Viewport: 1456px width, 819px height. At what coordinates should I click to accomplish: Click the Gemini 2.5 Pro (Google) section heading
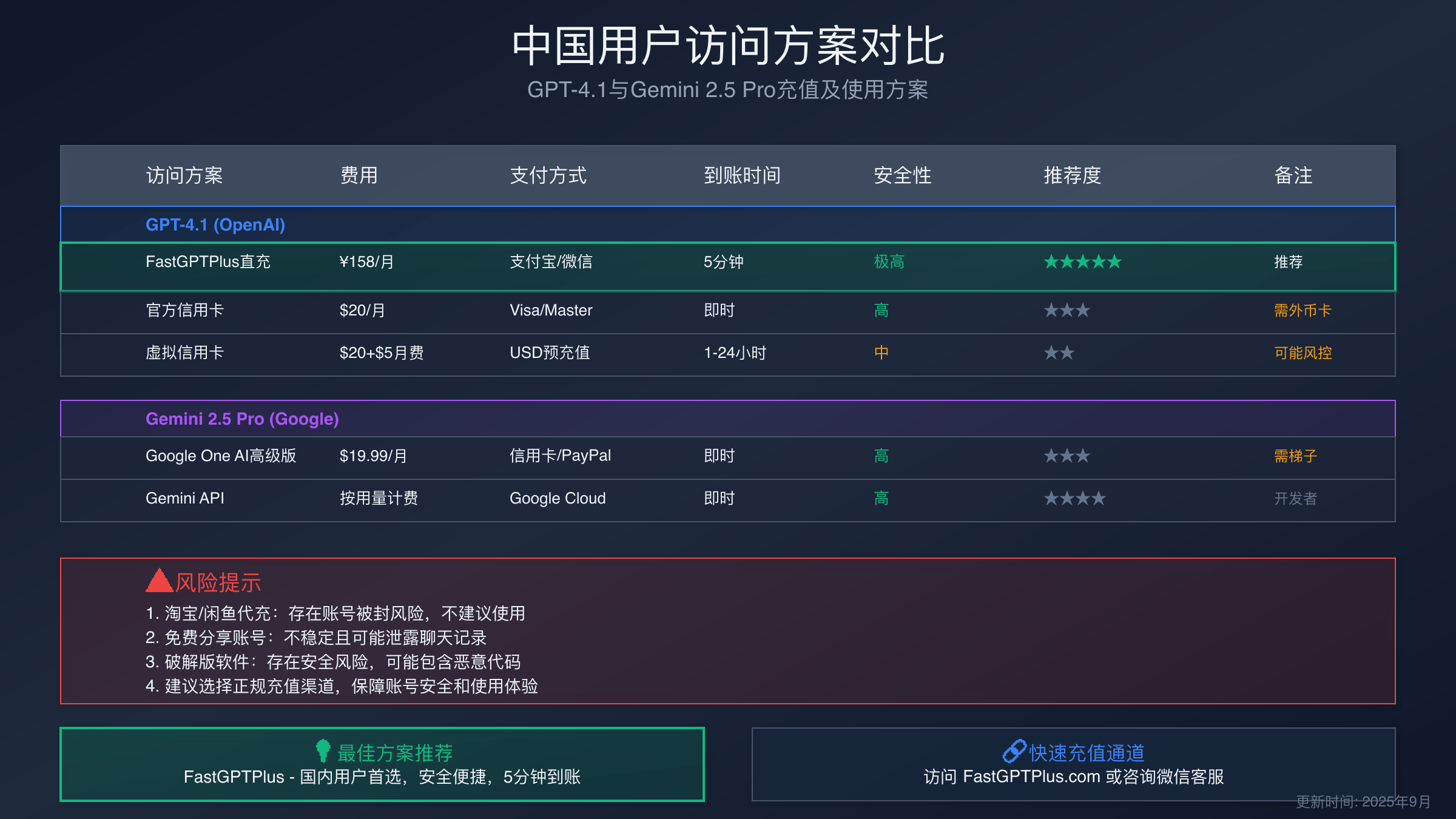pyautogui.click(x=242, y=419)
